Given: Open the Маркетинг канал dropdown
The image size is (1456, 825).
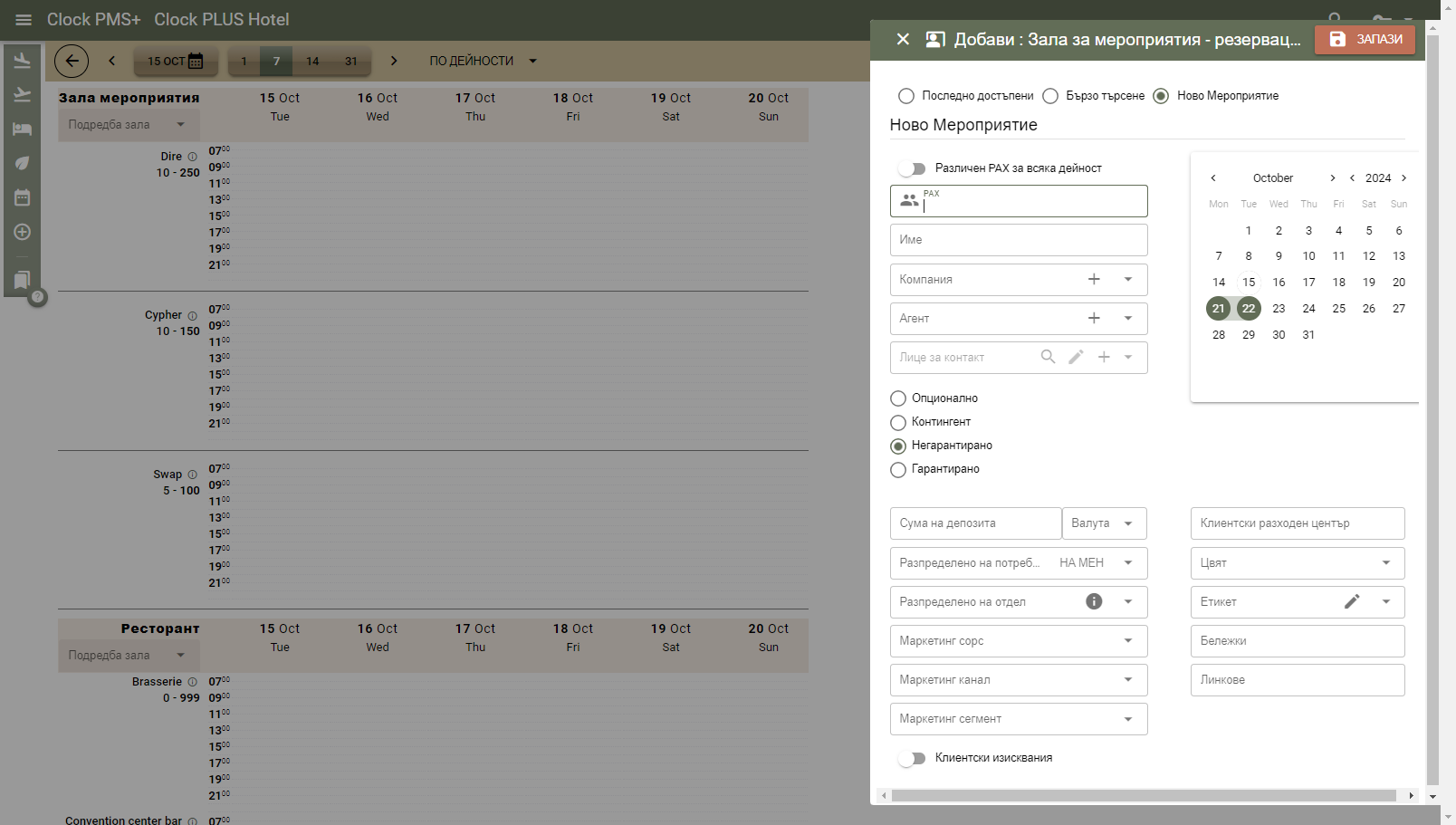Looking at the screenshot, I should pos(1019,680).
